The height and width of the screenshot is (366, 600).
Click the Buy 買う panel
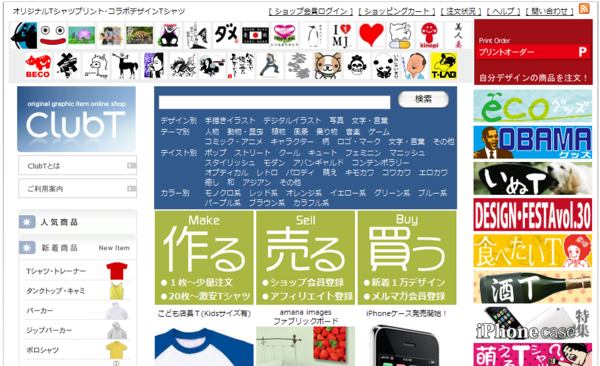[x=407, y=258]
